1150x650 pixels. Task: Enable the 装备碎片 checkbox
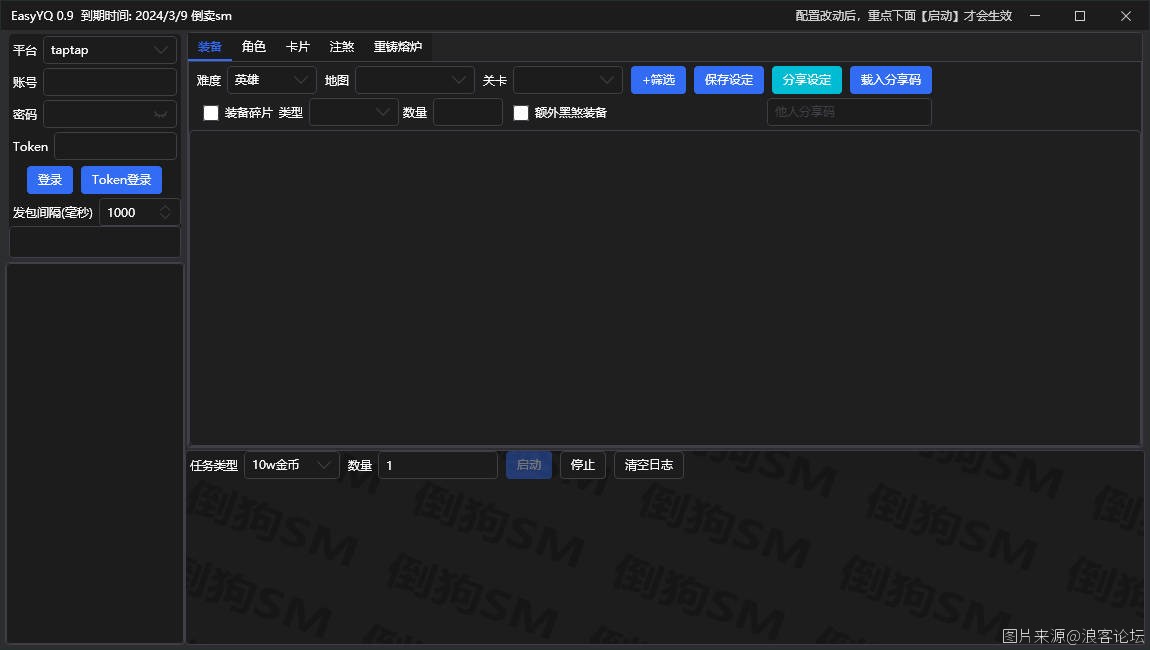(211, 113)
